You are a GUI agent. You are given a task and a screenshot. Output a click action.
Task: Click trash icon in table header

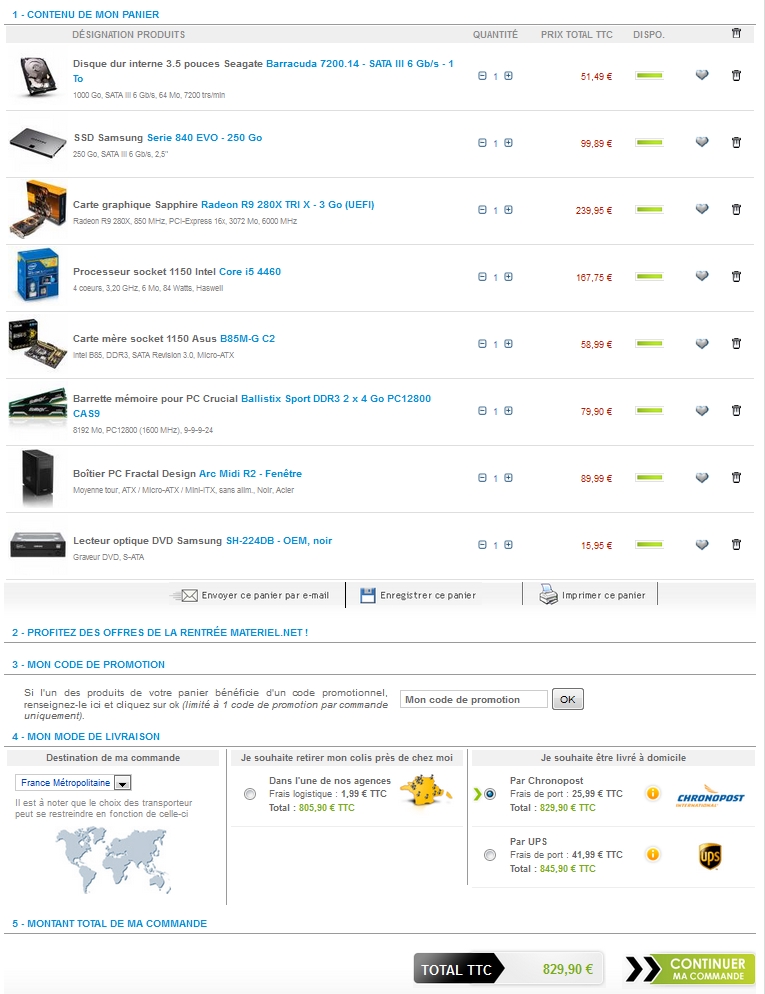click(x=736, y=33)
